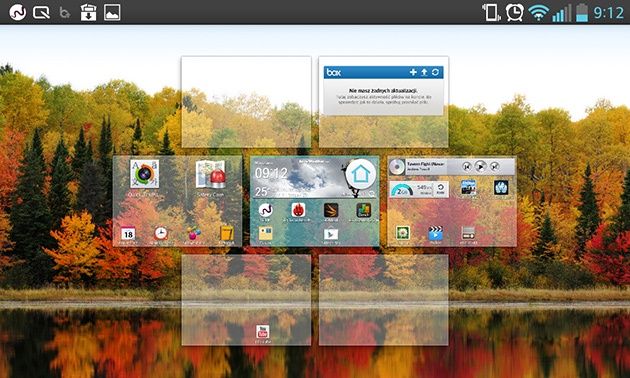Click the upload arrow in Box widget
Viewport: 630px width, 378px height.
[424, 72]
